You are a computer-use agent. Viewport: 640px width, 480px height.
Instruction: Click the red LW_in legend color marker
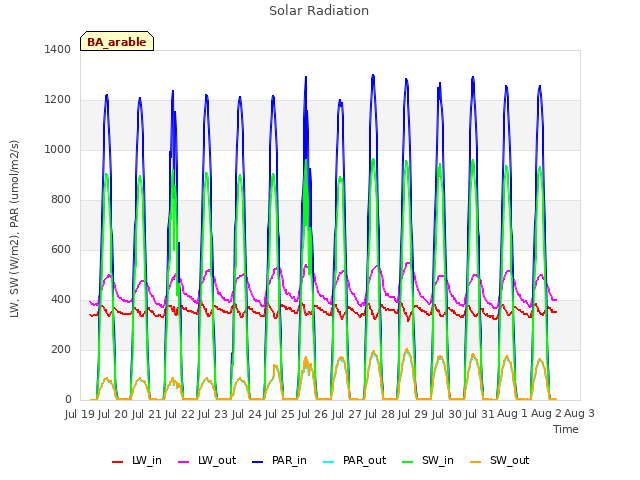(118, 462)
